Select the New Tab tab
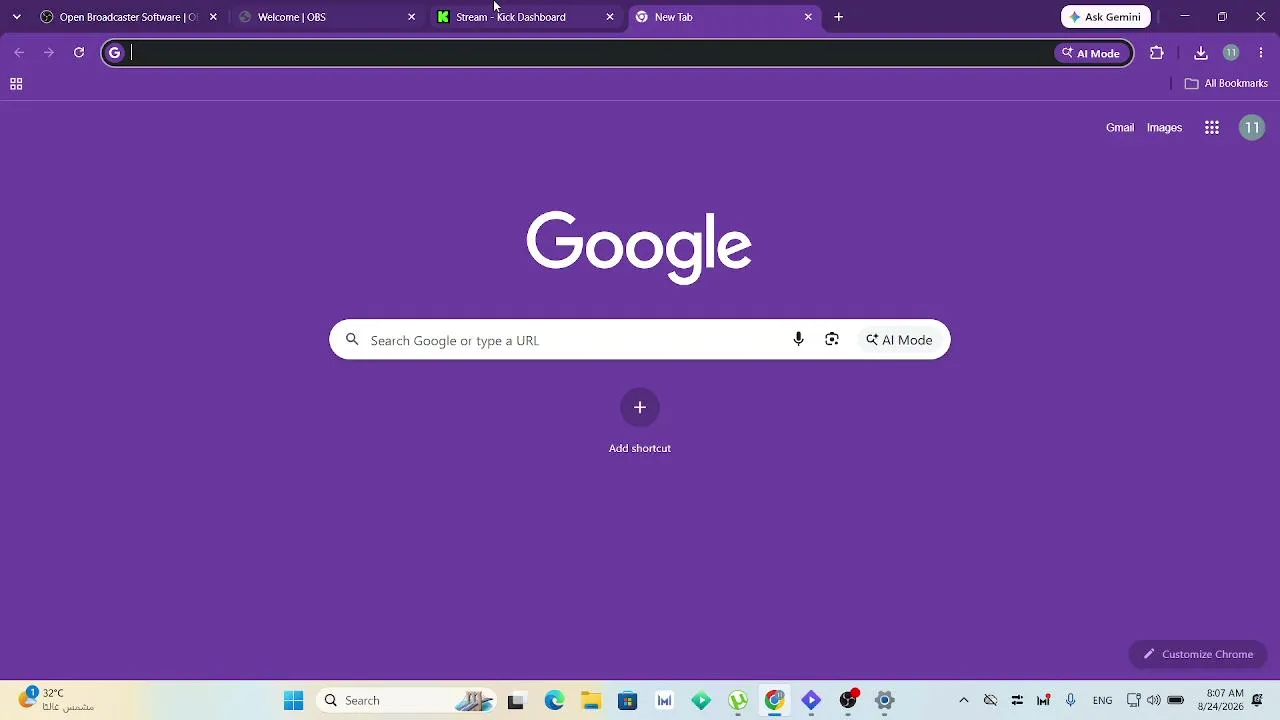 point(724,17)
